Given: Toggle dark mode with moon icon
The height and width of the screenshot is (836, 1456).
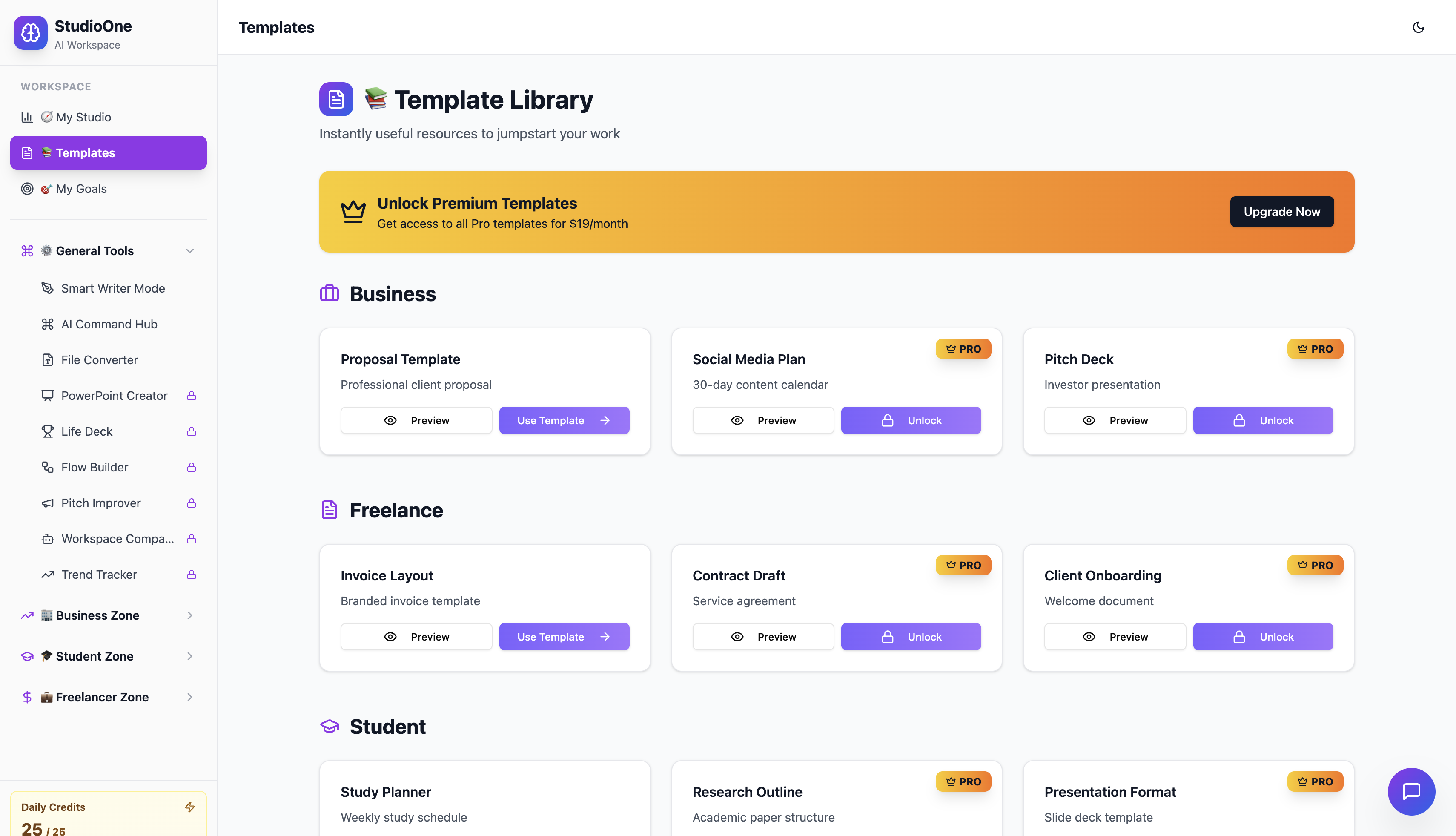Looking at the screenshot, I should [1418, 28].
